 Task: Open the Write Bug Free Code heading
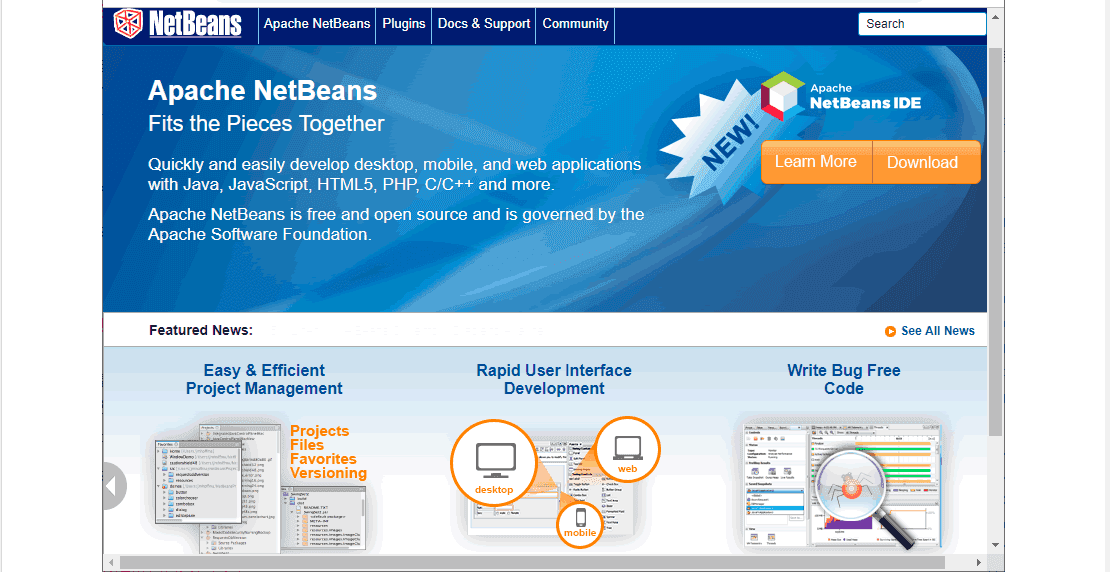pyautogui.click(x=844, y=379)
